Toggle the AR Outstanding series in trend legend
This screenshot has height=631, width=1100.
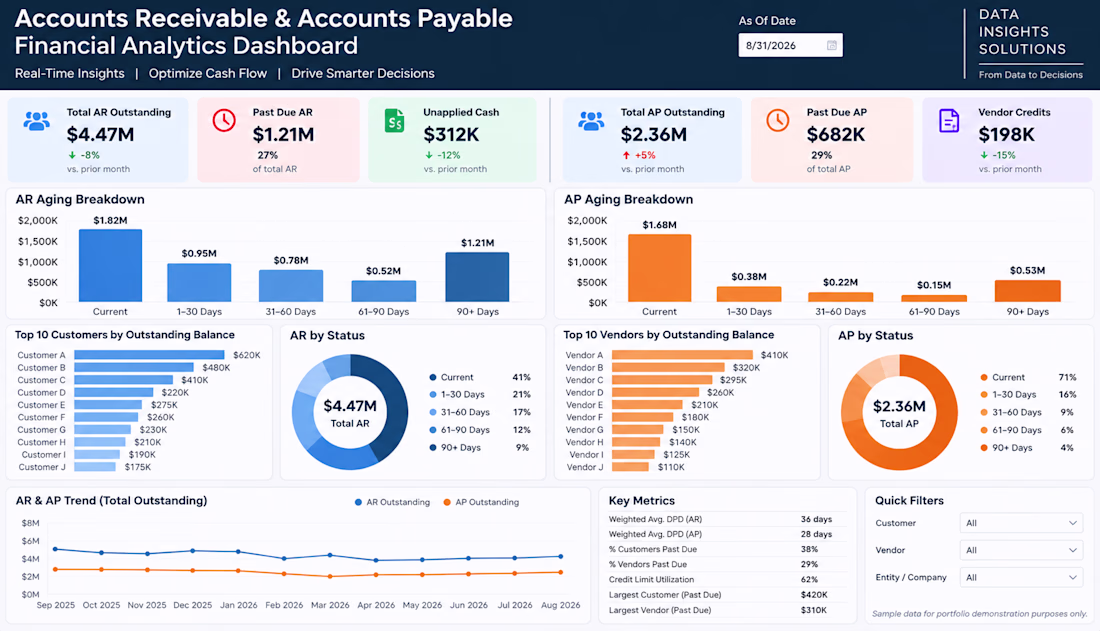pos(392,503)
